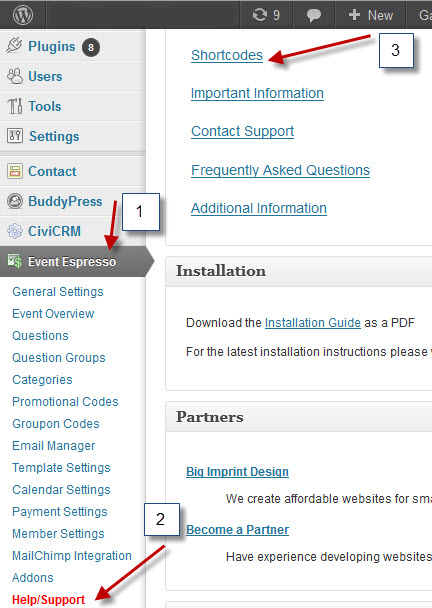The image size is (432, 608).
Task: Click the WordPress logo icon
Action: (23, 15)
